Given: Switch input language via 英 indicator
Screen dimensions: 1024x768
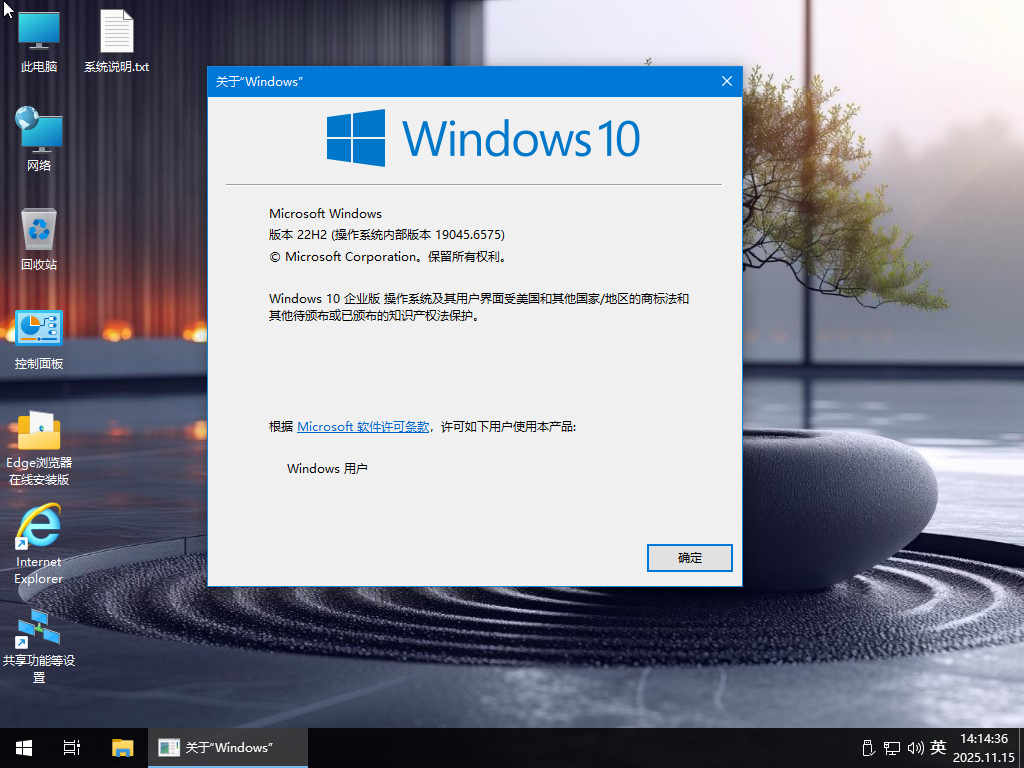Looking at the screenshot, I should pyautogui.click(x=938, y=747).
